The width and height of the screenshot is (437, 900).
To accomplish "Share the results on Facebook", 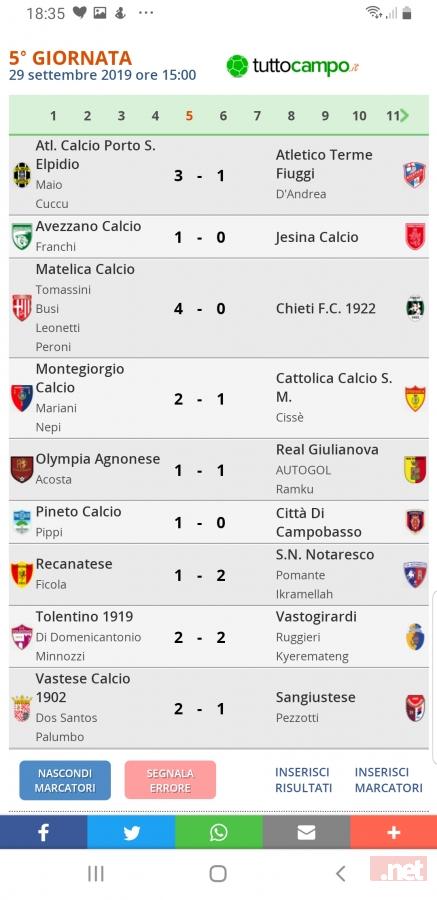I will click(x=44, y=832).
